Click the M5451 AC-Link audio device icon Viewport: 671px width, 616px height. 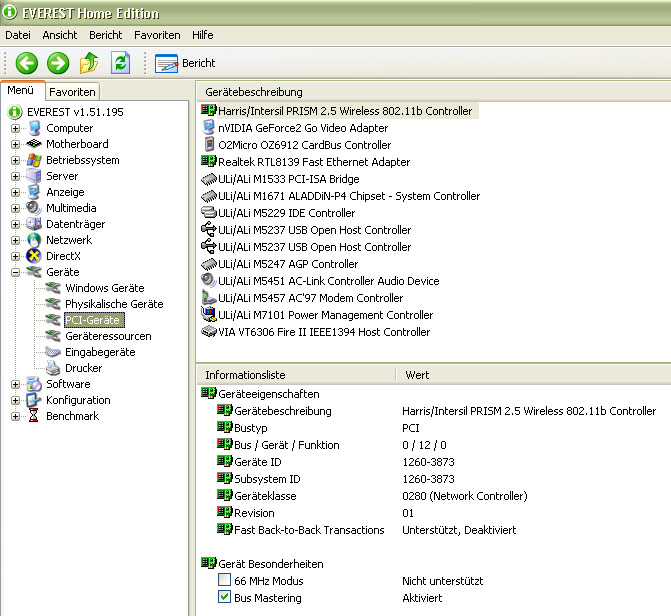click(208, 280)
